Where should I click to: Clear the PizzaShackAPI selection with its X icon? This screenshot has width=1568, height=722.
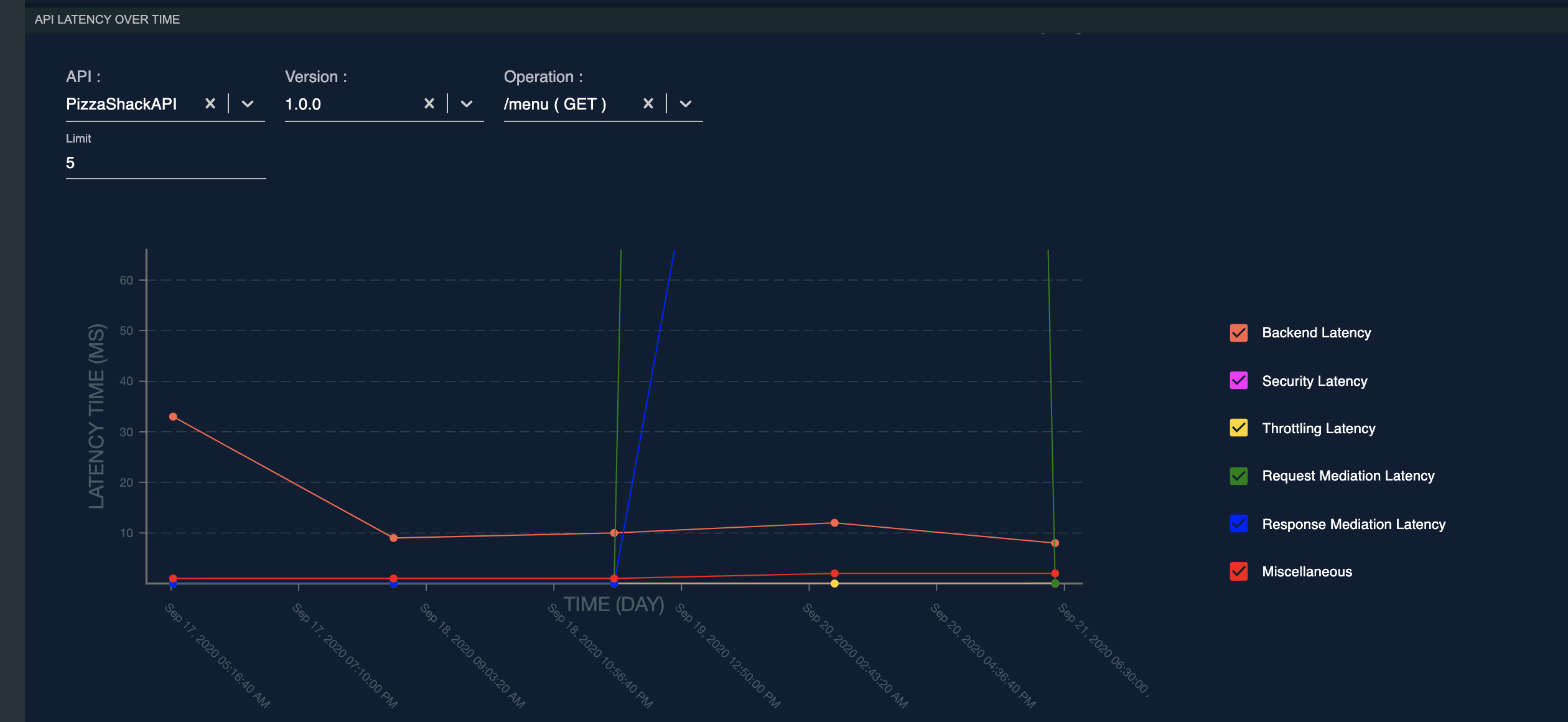click(x=210, y=104)
